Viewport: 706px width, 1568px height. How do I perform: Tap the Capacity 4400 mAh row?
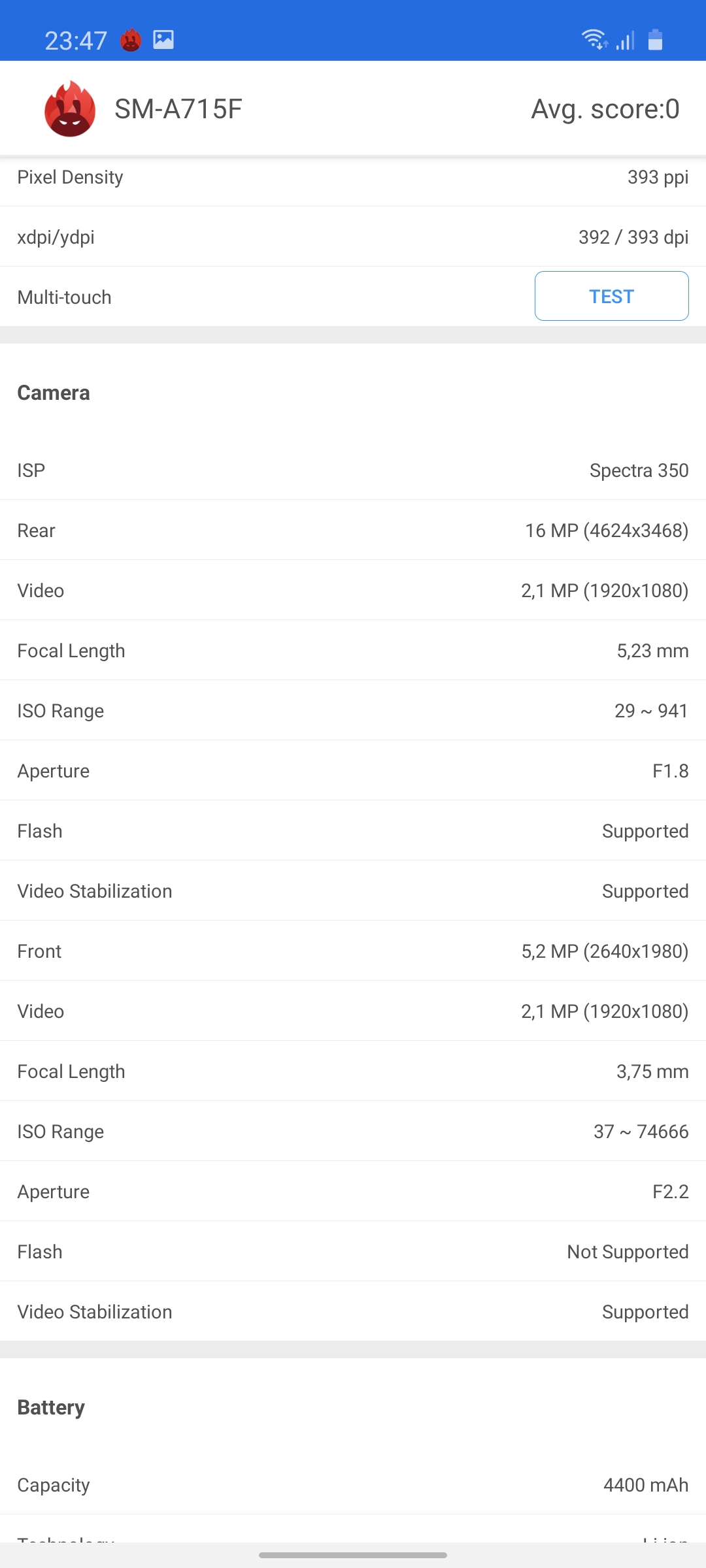(x=353, y=1485)
